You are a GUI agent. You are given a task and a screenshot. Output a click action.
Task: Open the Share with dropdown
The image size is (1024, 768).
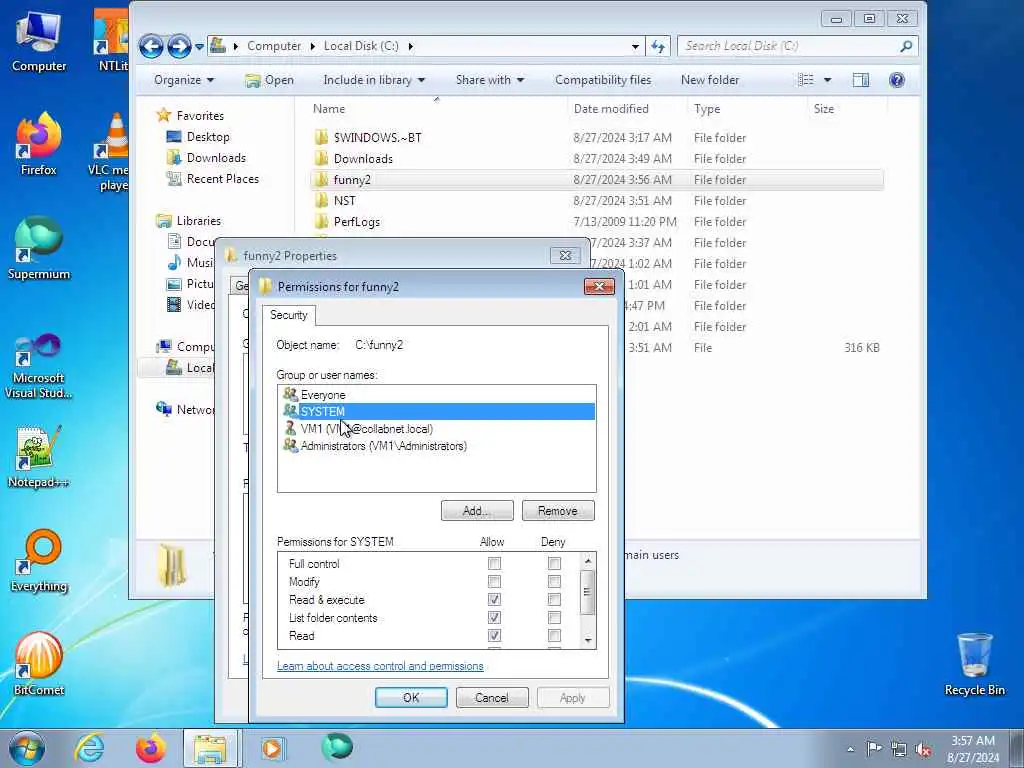point(490,80)
